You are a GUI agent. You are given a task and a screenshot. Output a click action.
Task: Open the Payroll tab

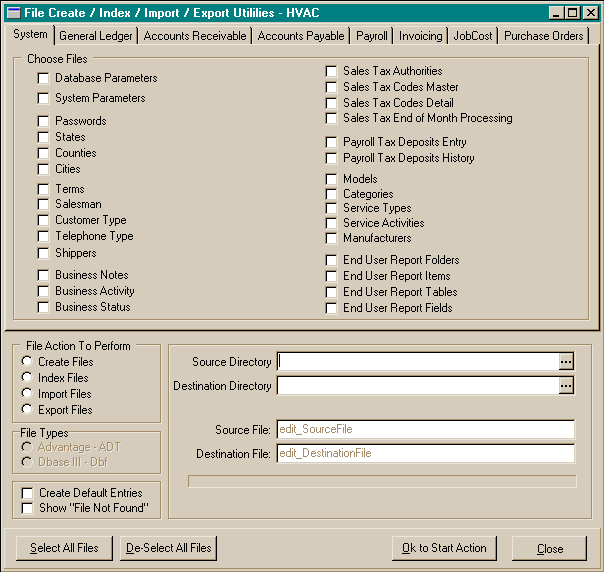(x=371, y=36)
